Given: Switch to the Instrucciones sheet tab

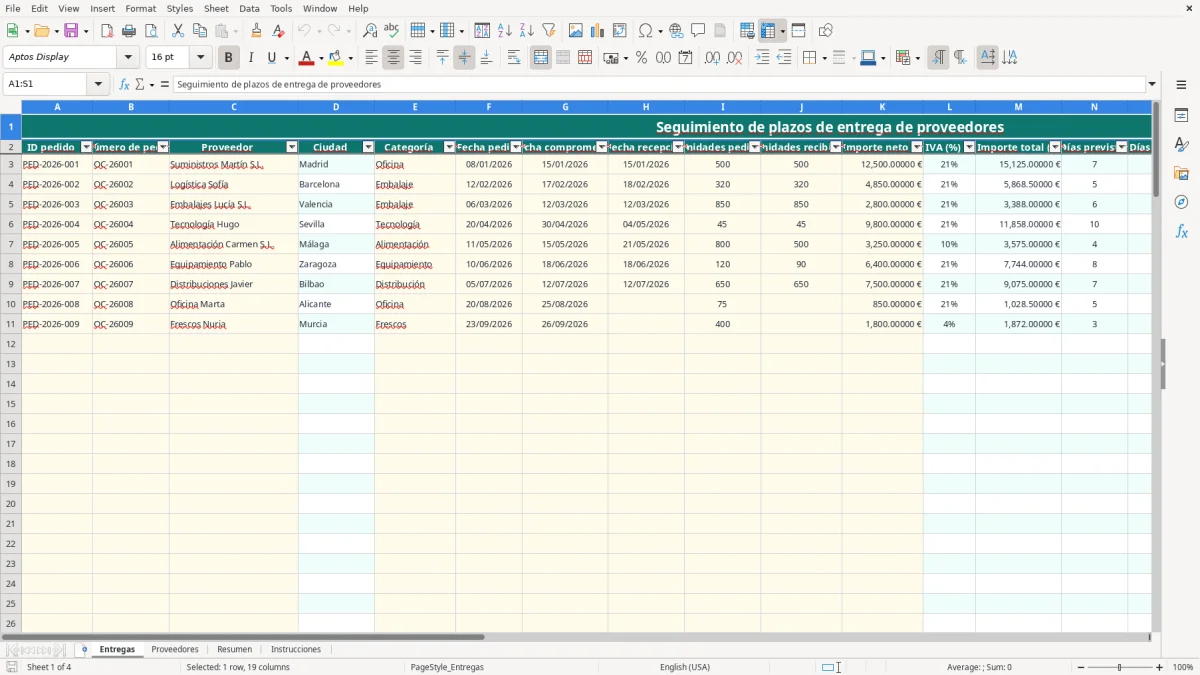Looking at the screenshot, I should click(x=296, y=649).
